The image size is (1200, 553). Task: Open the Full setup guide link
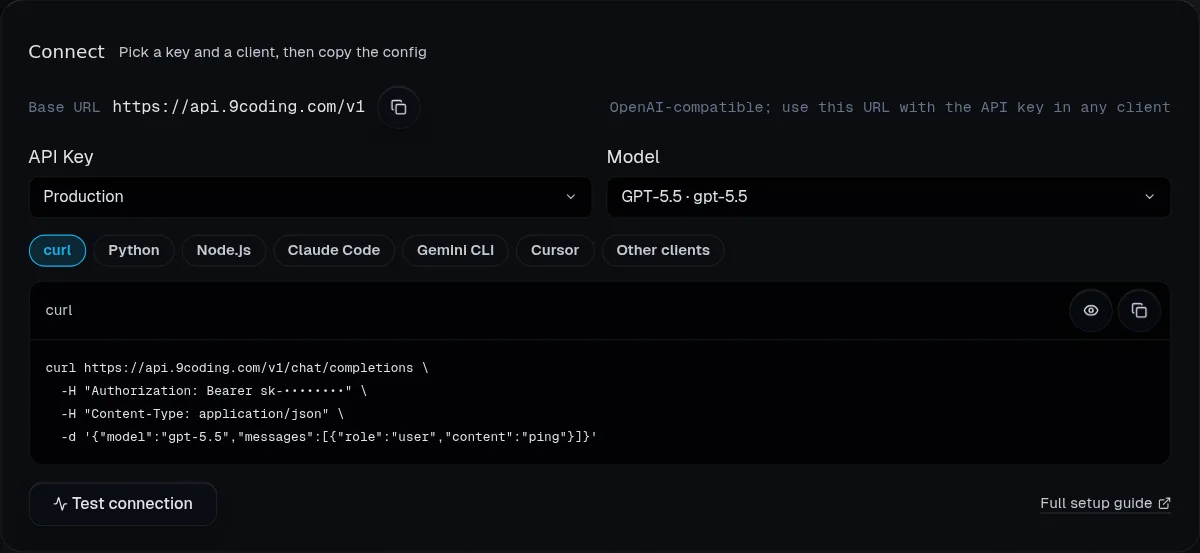1105,503
